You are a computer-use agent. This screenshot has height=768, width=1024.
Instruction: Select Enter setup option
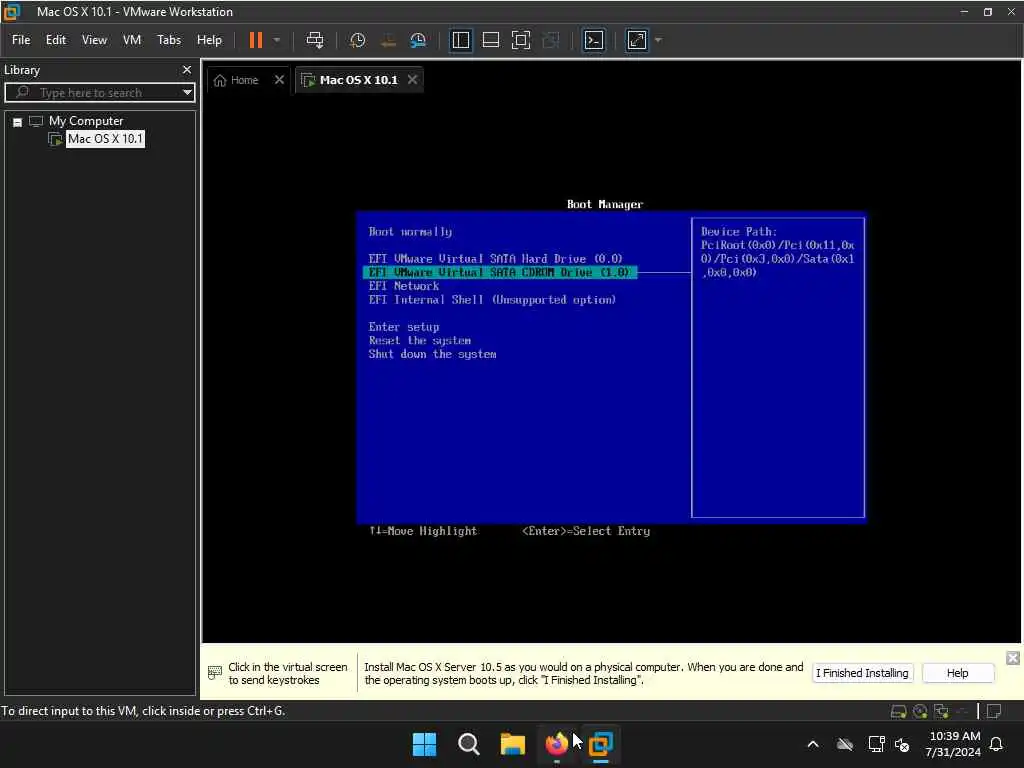click(x=404, y=327)
